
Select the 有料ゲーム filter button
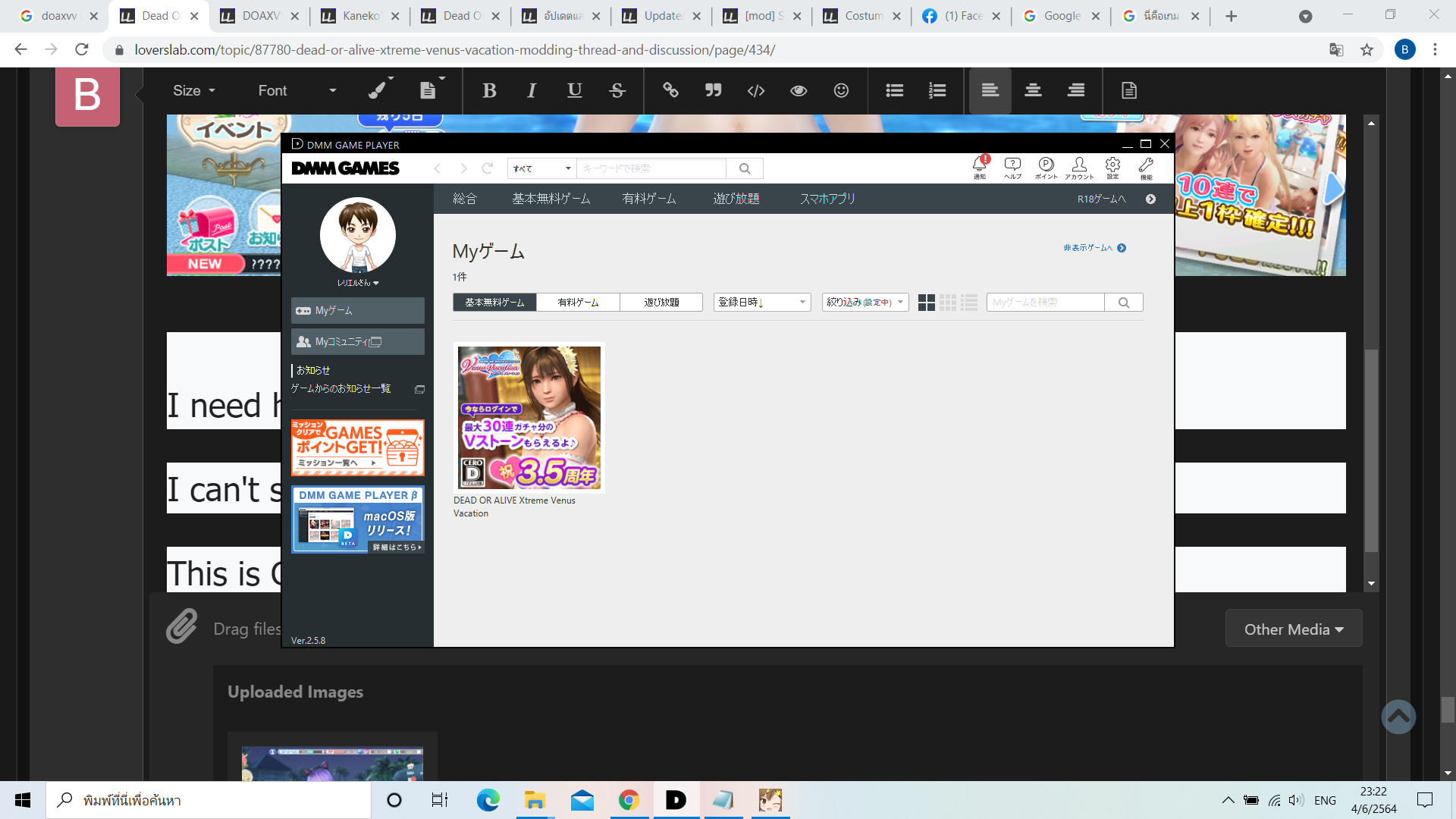578,303
